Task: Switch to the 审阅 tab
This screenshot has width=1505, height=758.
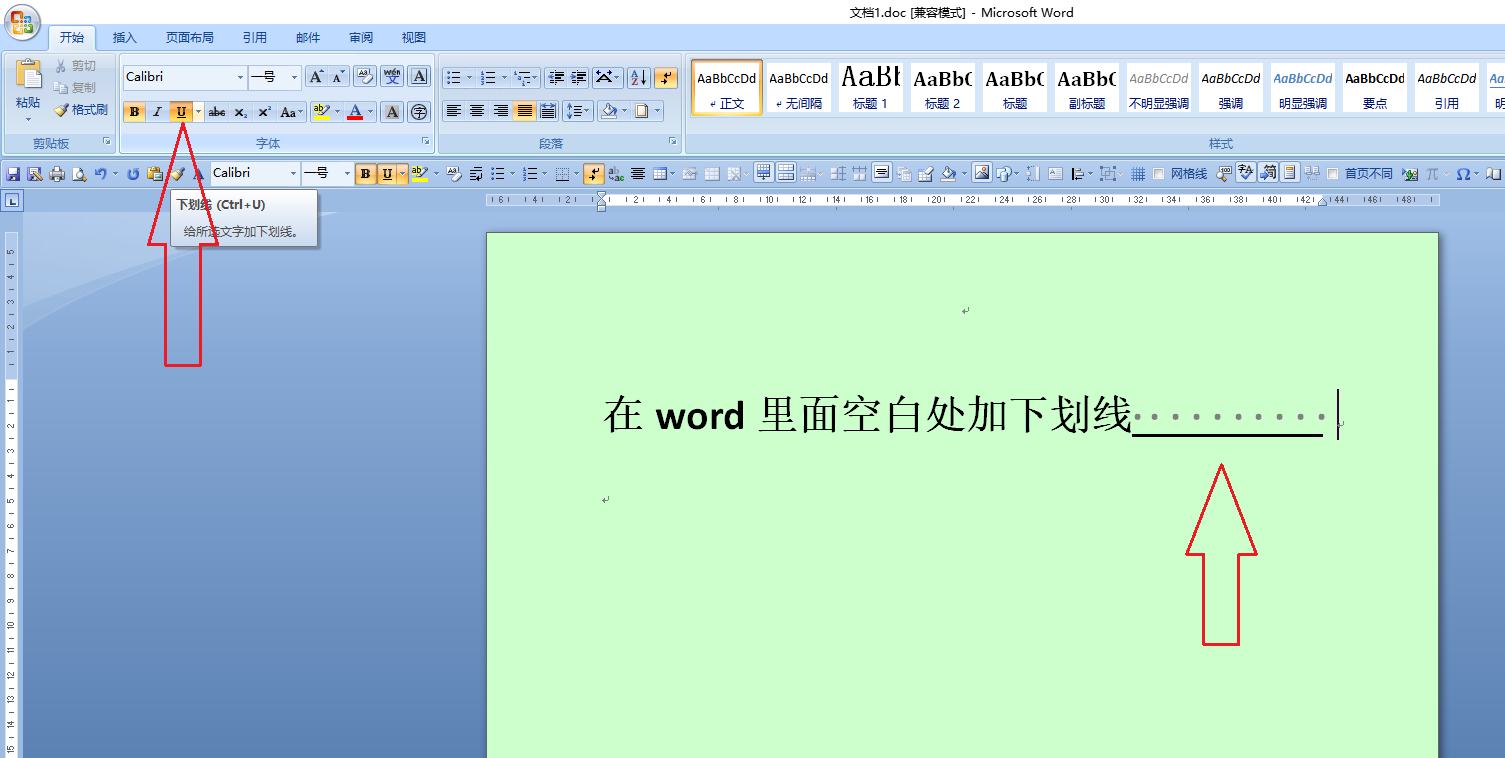Action: tap(361, 38)
